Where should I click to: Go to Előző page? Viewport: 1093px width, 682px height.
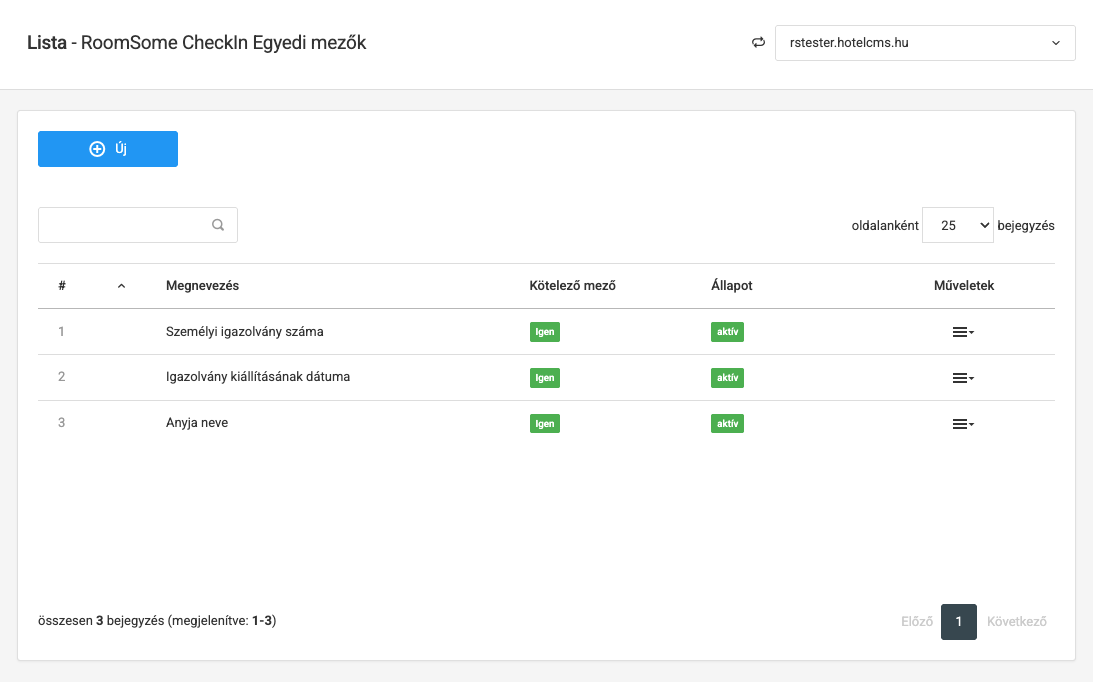point(916,622)
